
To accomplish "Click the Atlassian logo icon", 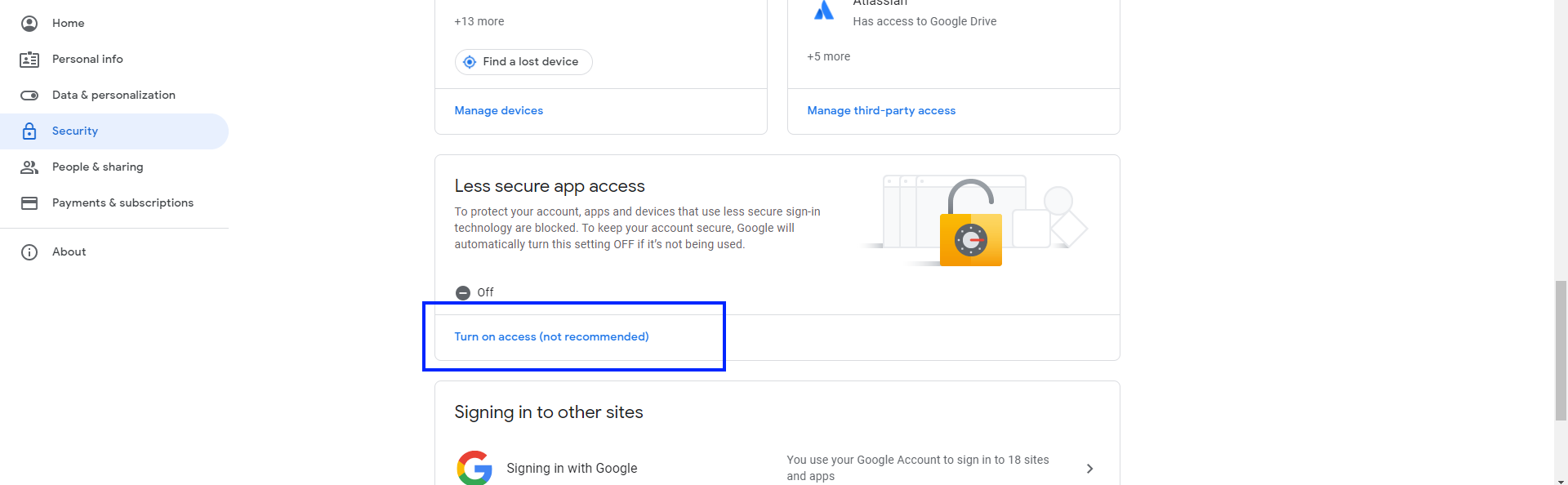I will (x=824, y=10).
